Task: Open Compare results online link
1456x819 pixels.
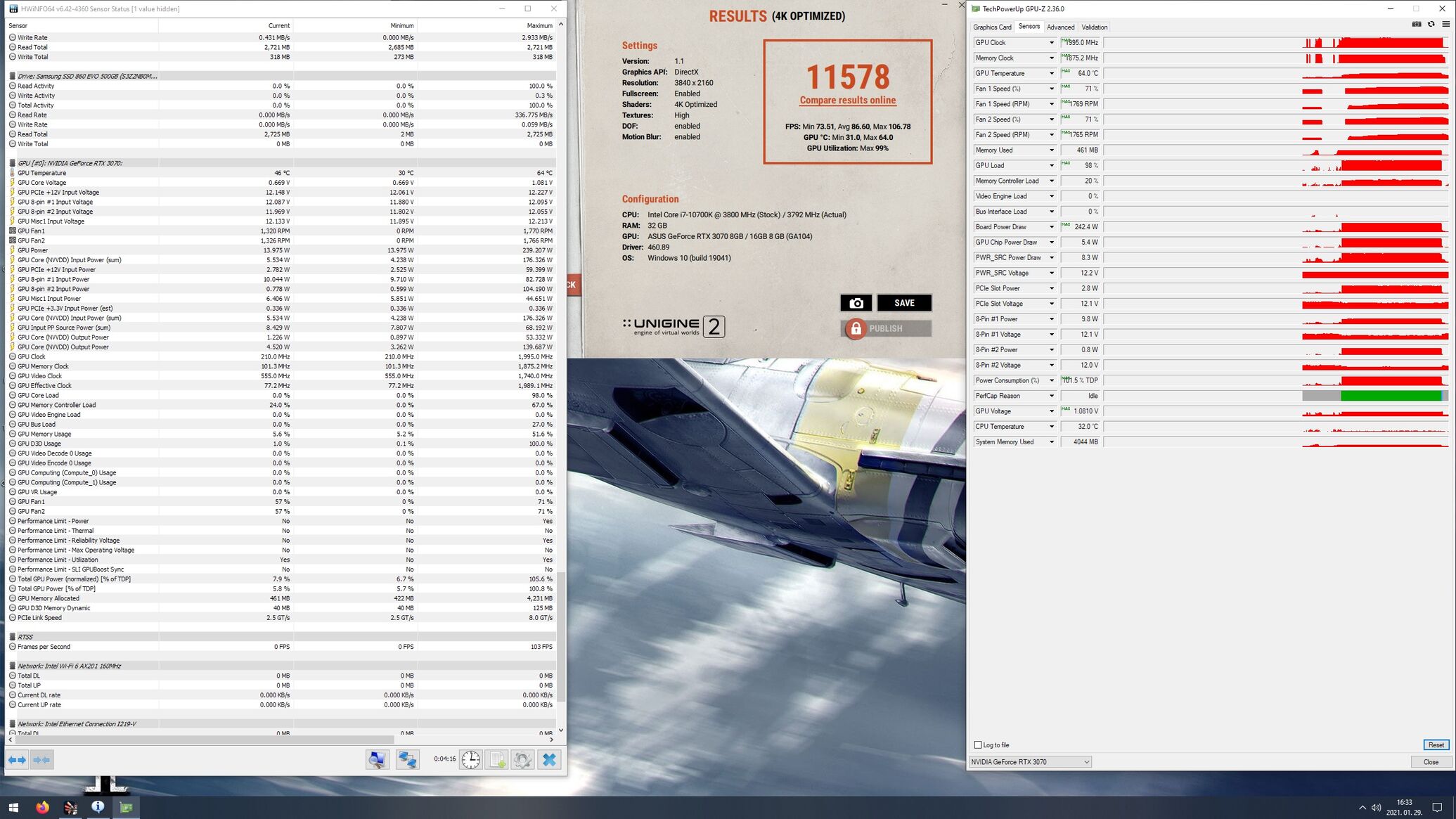Action: 847,101
